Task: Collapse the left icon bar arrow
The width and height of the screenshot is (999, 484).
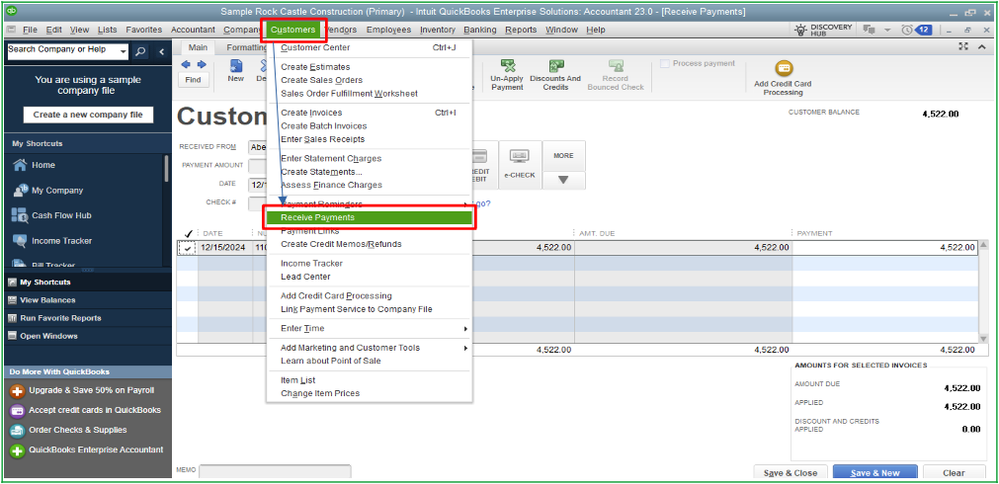Action: pos(161,52)
